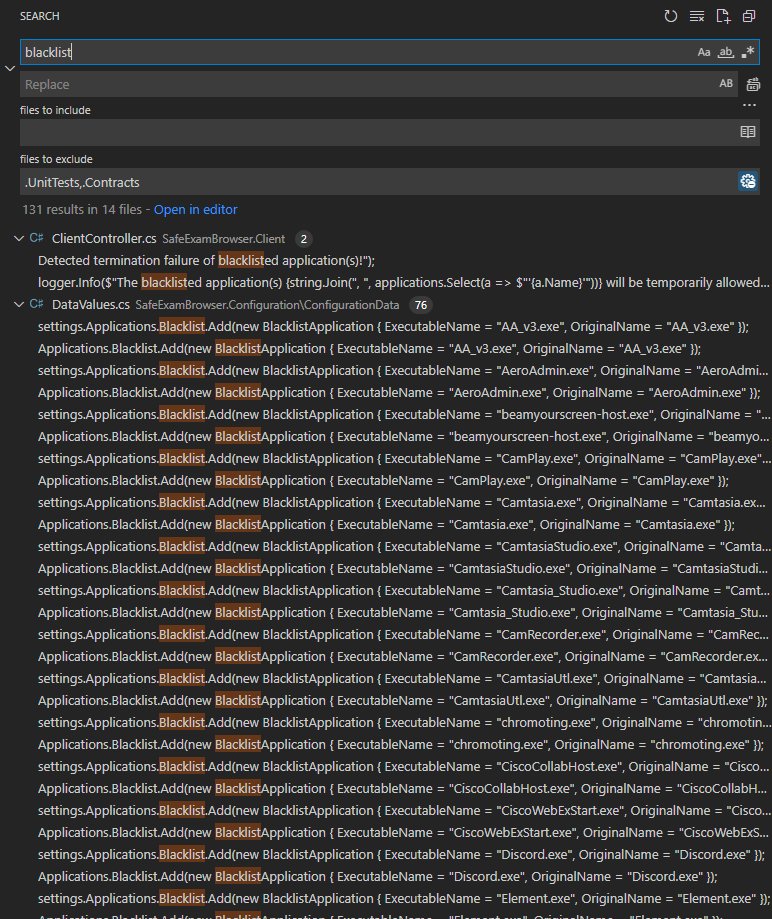Toggle search details ellipsis
The width and height of the screenshot is (772, 919).
[x=749, y=105]
